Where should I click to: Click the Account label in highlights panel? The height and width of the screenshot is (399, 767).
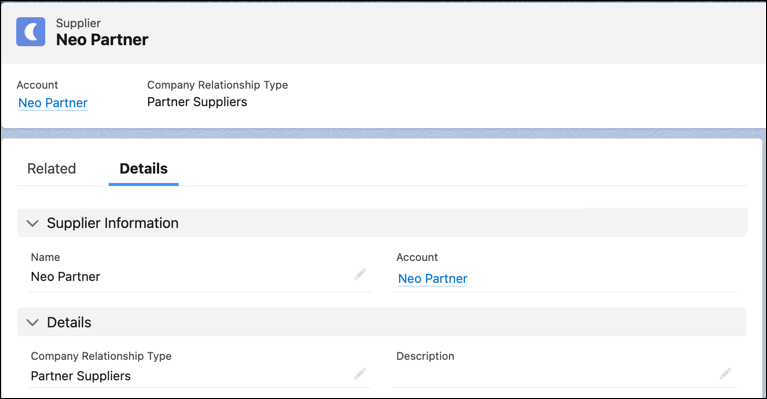click(37, 85)
